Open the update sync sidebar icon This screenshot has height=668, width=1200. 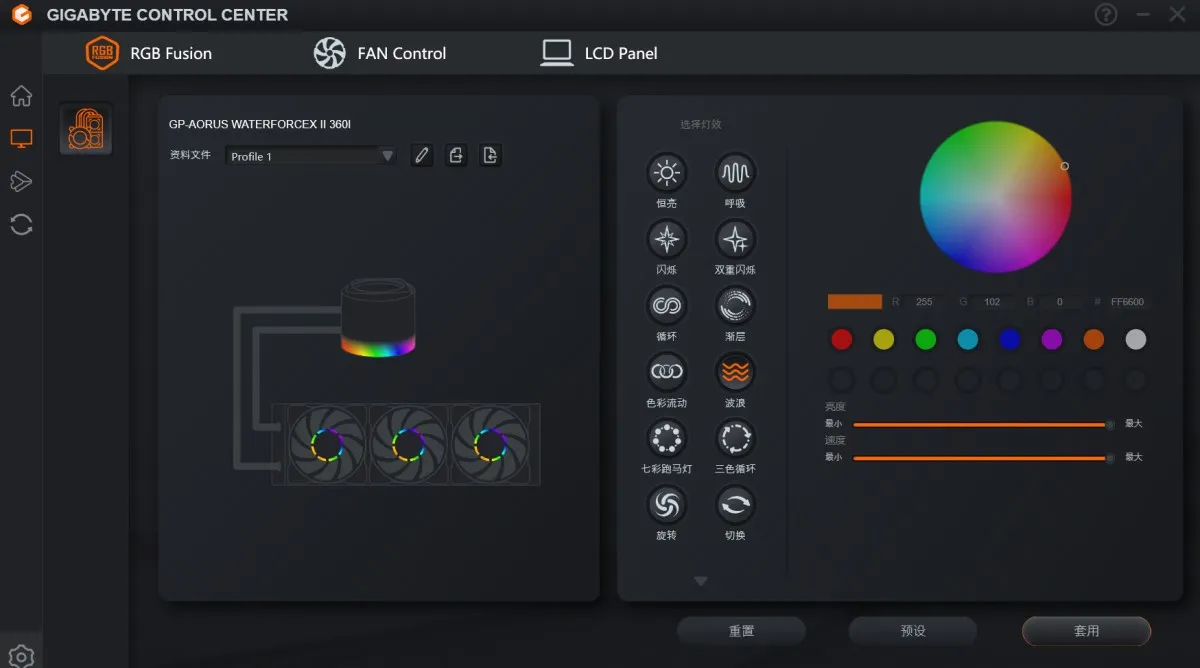tap(21, 224)
